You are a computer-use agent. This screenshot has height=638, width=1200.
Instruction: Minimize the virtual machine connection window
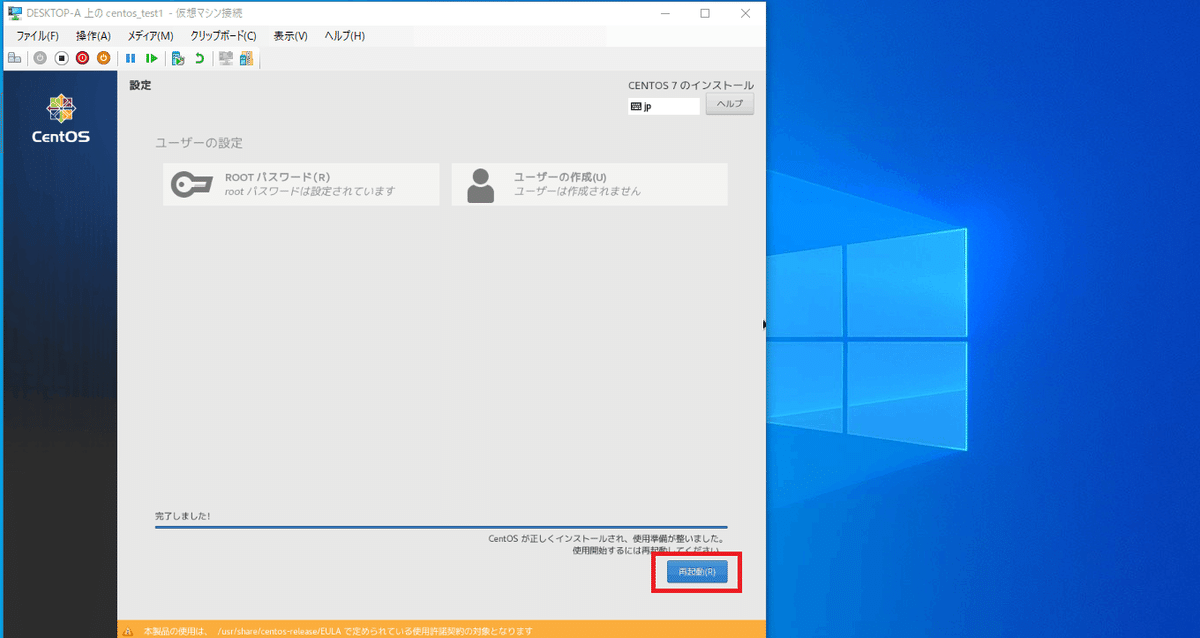665,13
